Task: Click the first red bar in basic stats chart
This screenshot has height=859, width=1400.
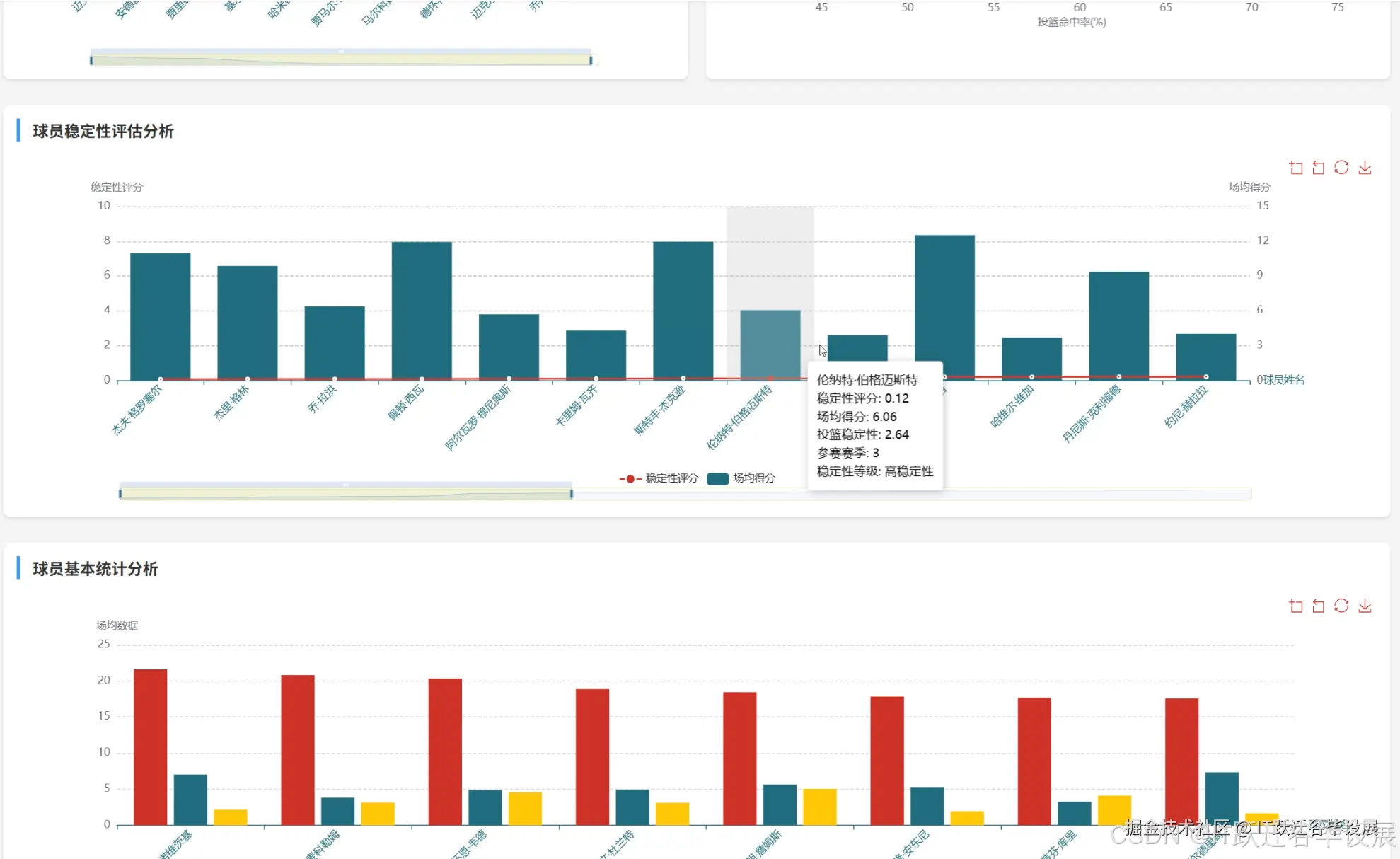Action: [x=150, y=746]
